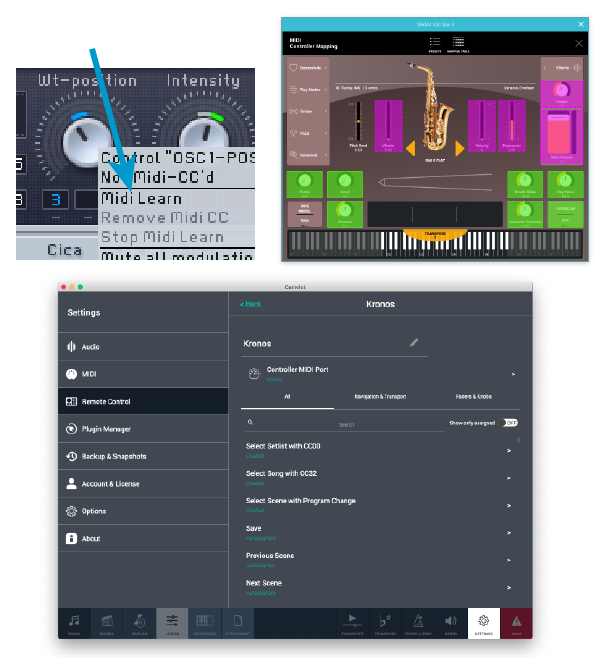This screenshot has width=601, height=658.
Task: Choose Midi Learn in context menu
Action: coord(176,198)
